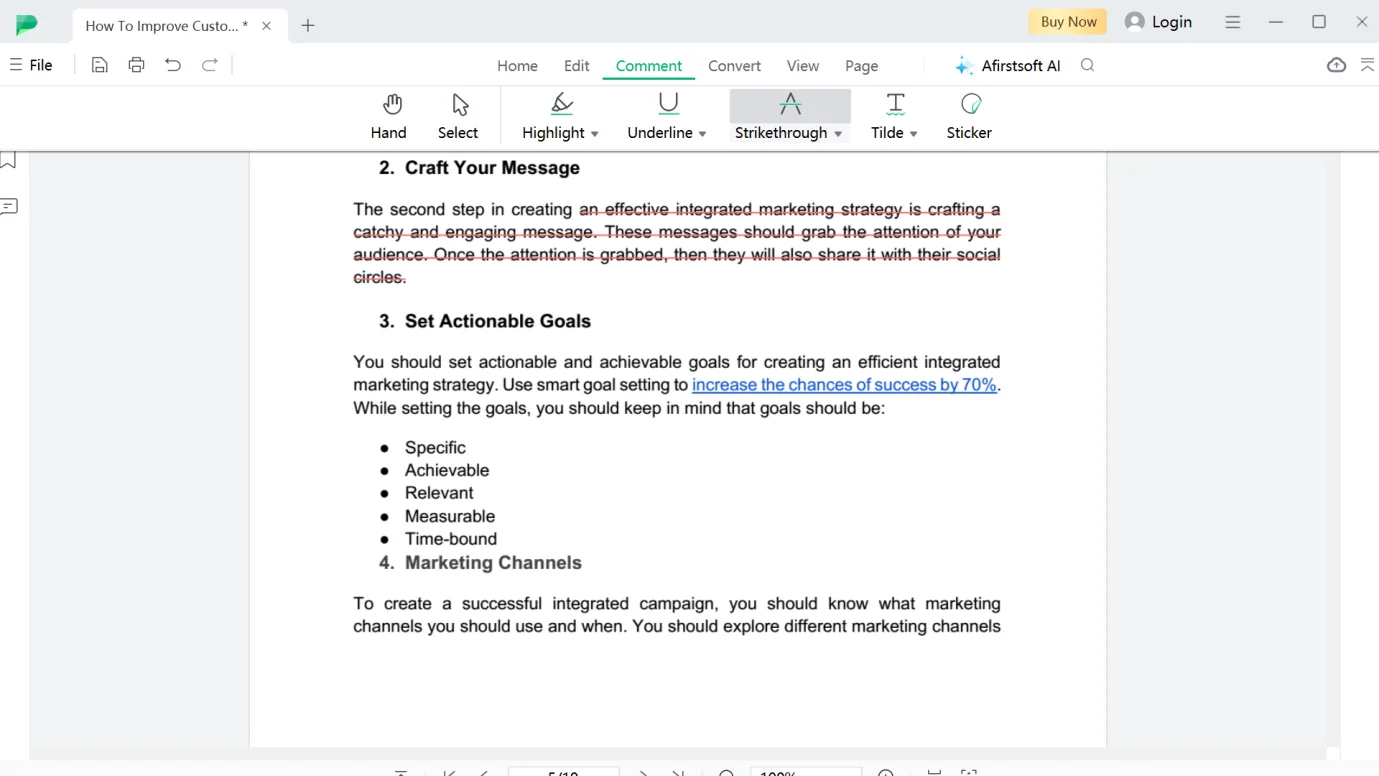Image resolution: width=1379 pixels, height=776 pixels.
Task: Open the search magnifier icon
Action: (1088, 65)
